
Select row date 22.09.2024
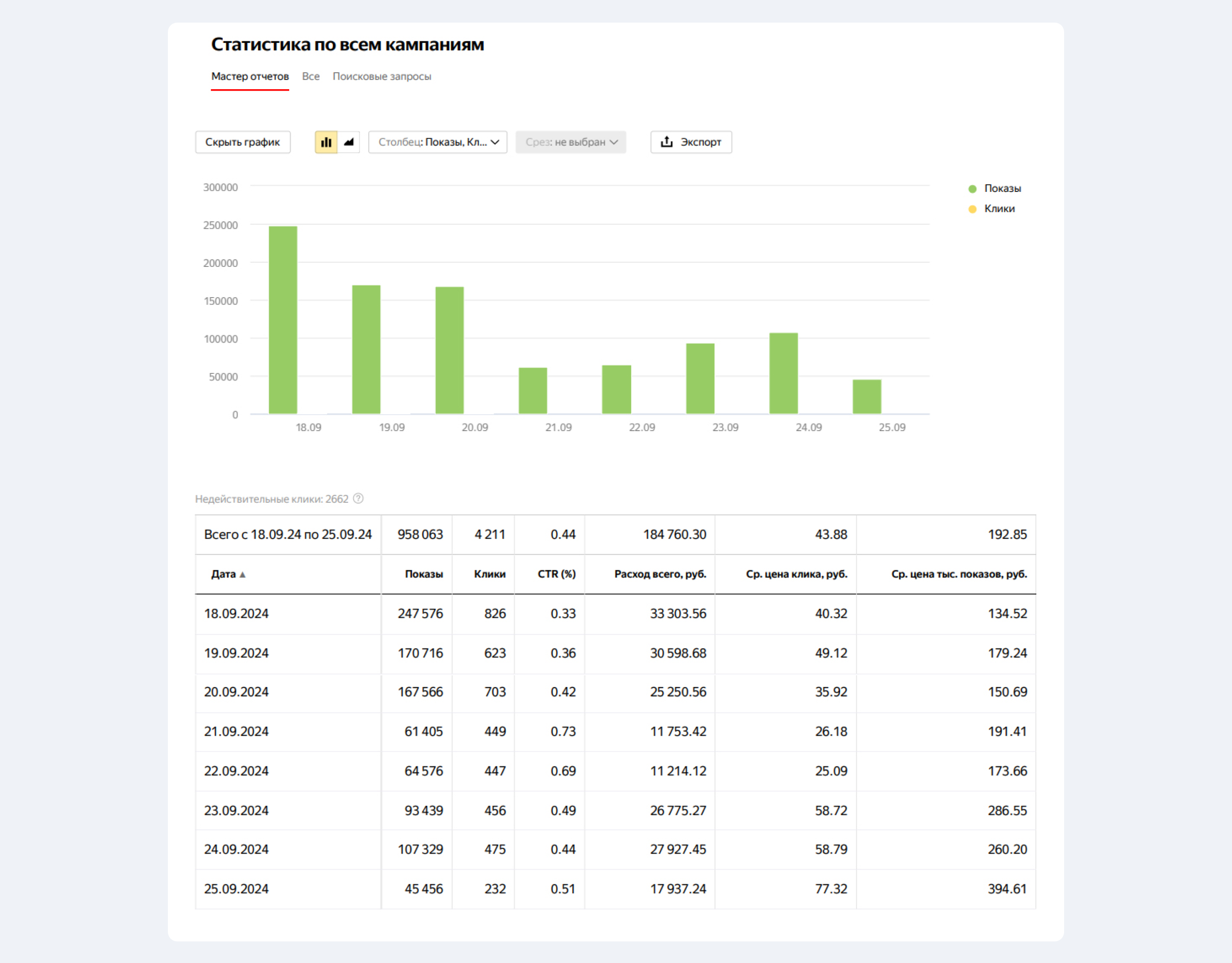(236, 771)
